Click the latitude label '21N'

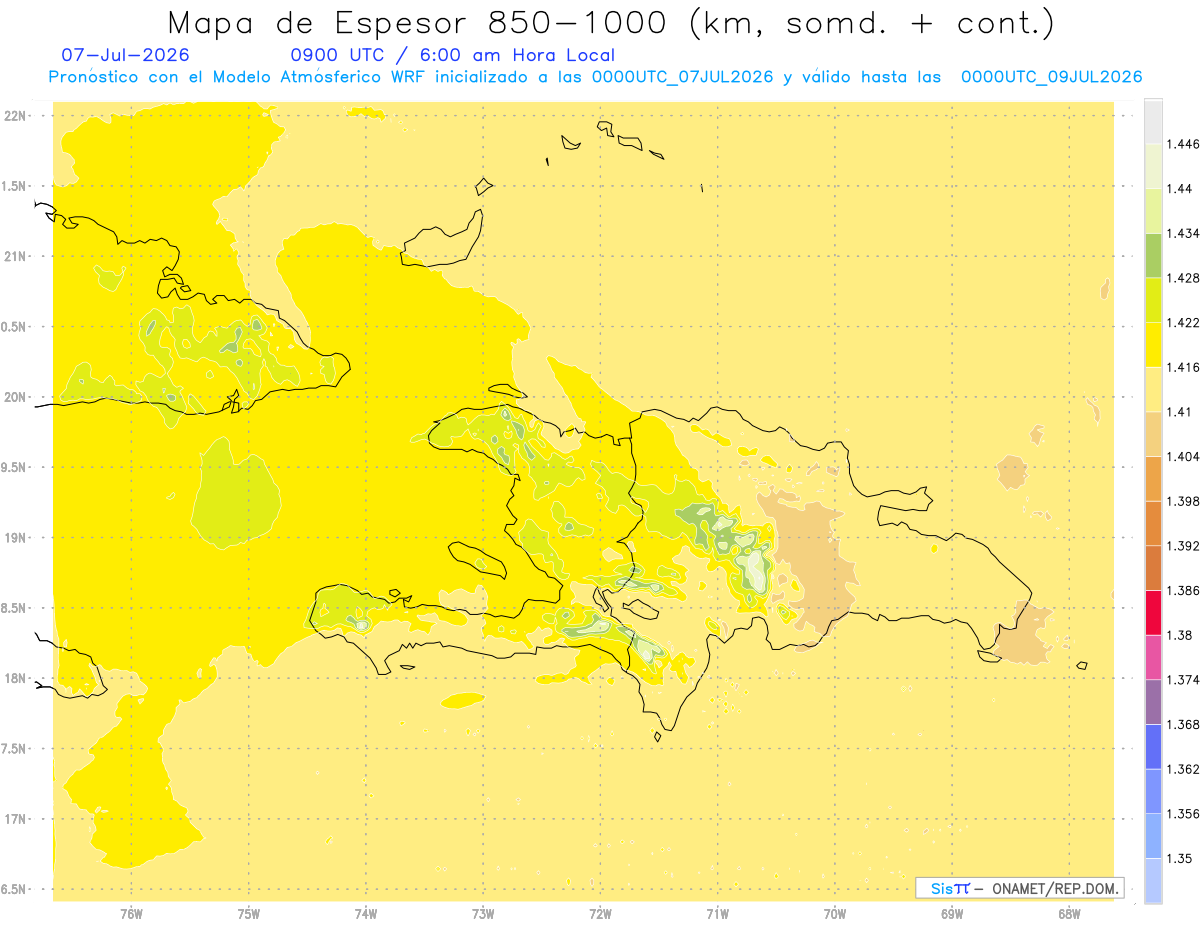point(15,257)
